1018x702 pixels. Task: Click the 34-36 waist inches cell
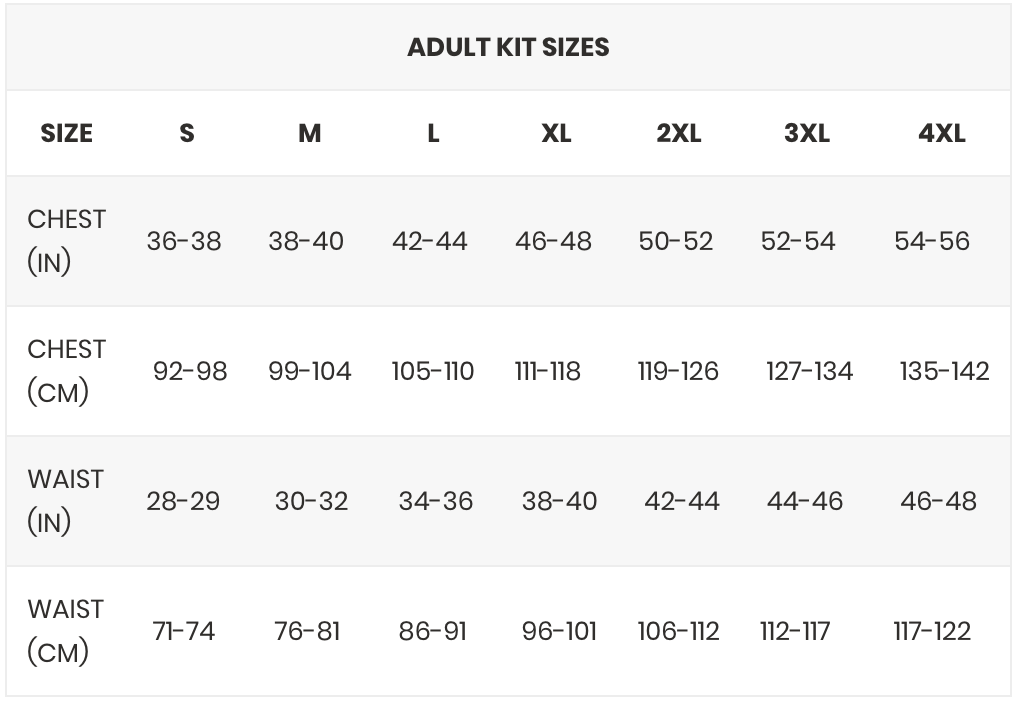(436, 501)
